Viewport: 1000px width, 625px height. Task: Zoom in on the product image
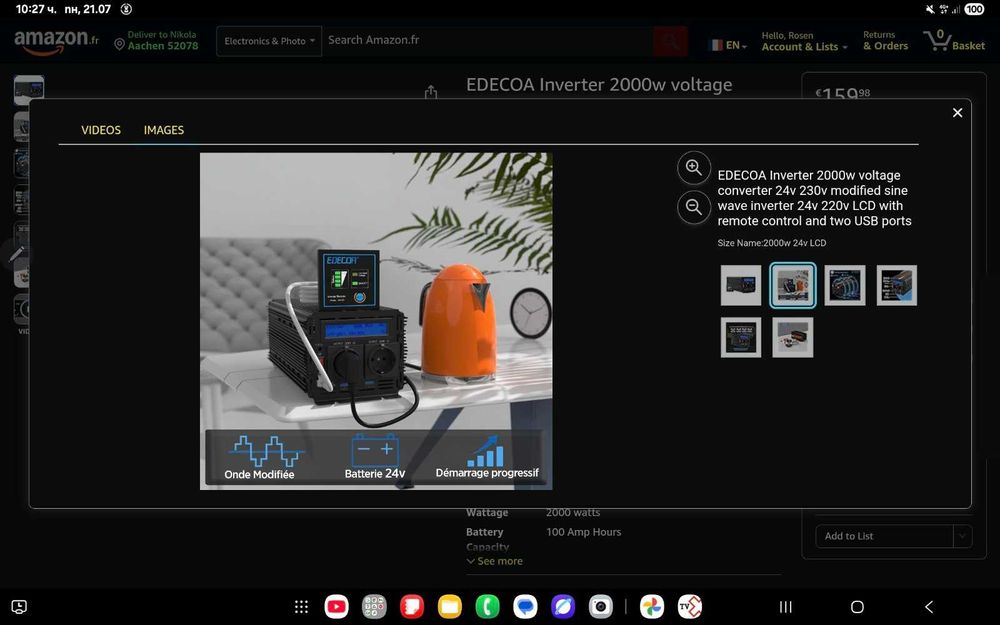click(693, 168)
